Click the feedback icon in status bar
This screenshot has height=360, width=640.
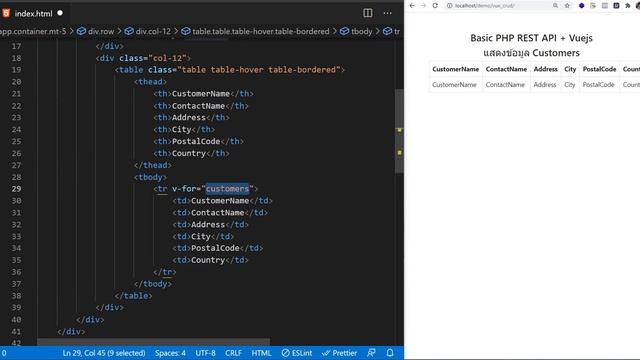tap(371, 353)
